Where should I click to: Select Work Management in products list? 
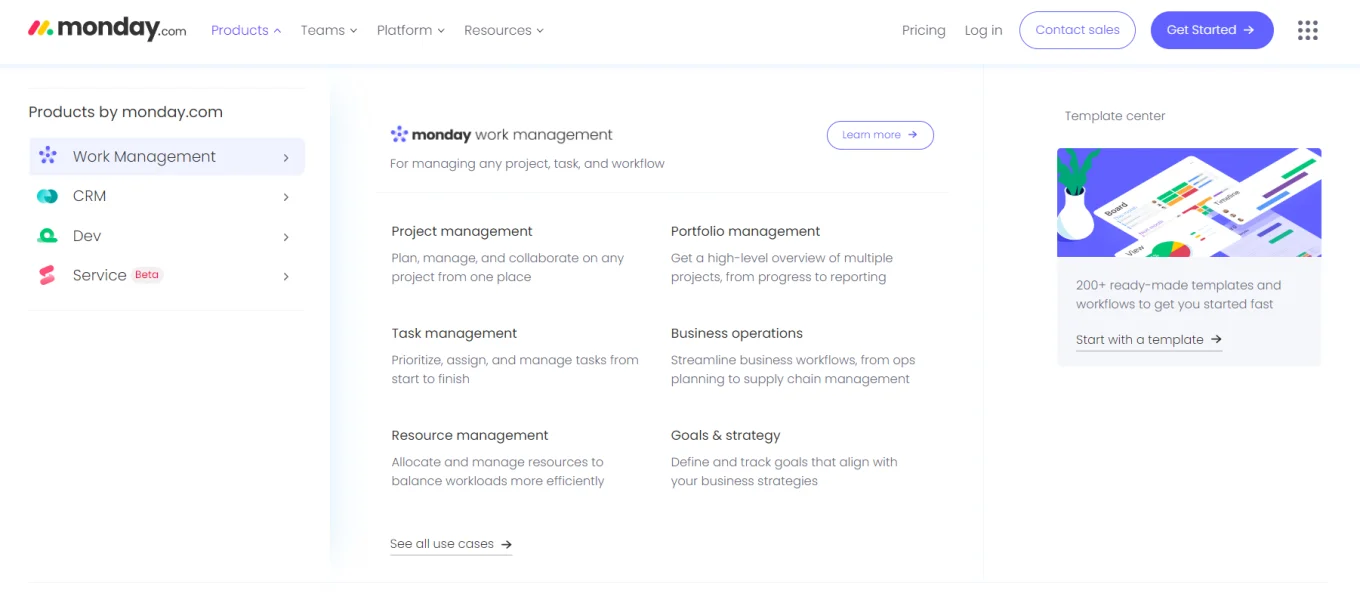point(166,157)
